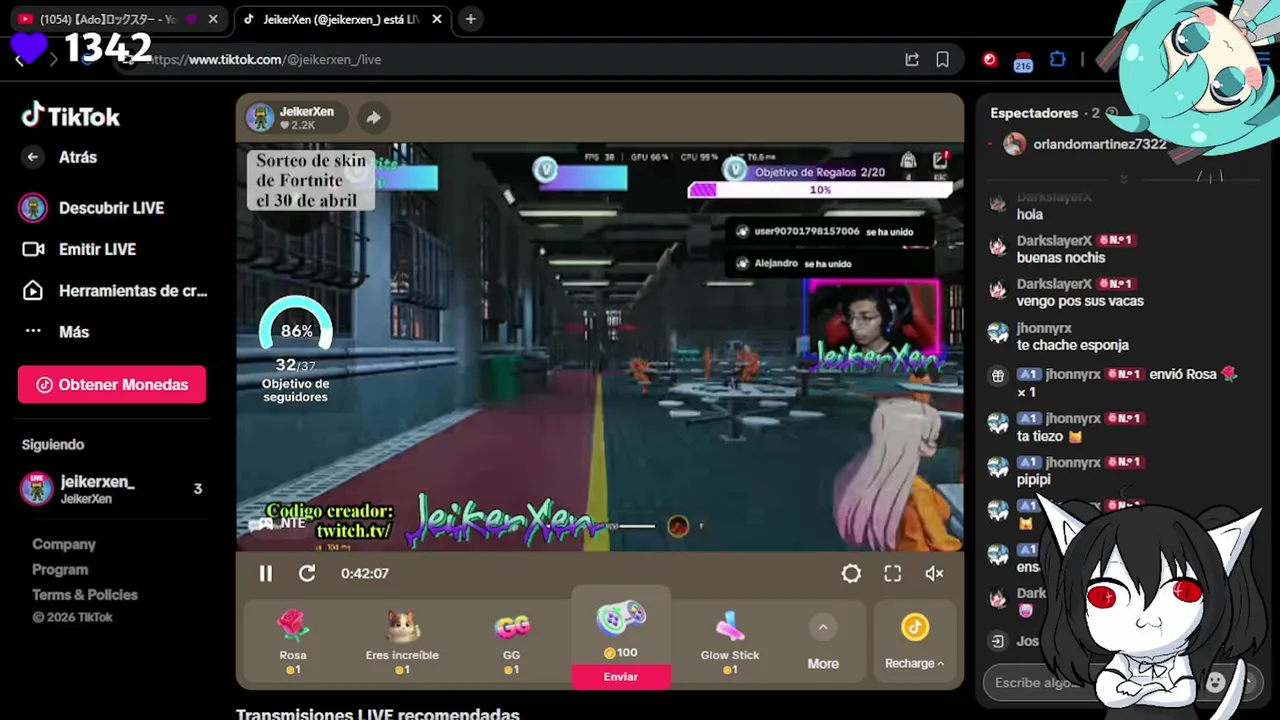Click the 'pipipi' chat message

click(x=1033, y=479)
